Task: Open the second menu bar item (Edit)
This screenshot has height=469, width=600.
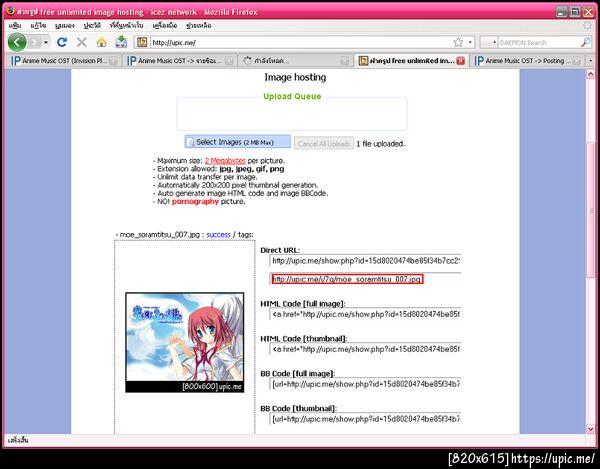Action: click(x=38, y=25)
